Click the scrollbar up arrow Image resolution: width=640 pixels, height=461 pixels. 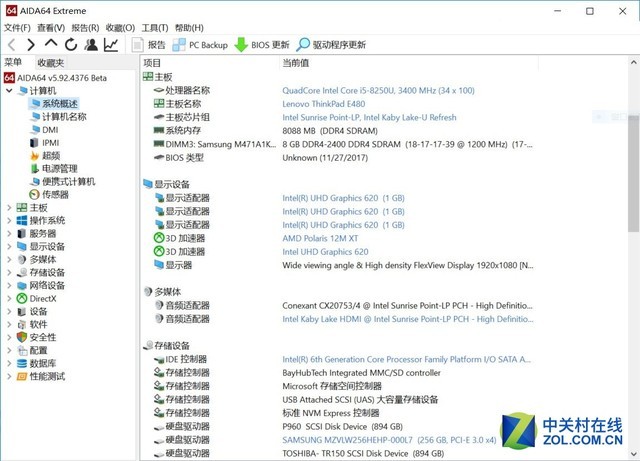click(x=633, y=62)
